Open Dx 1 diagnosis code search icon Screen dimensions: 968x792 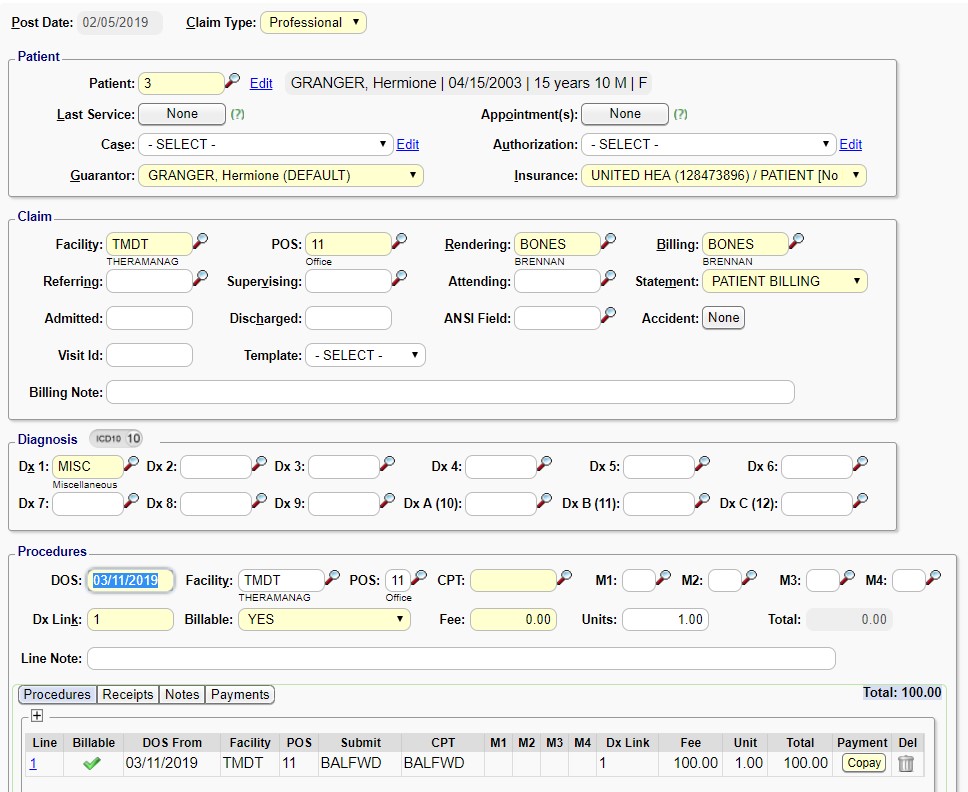pyautogui.click(x=132, y=464)
